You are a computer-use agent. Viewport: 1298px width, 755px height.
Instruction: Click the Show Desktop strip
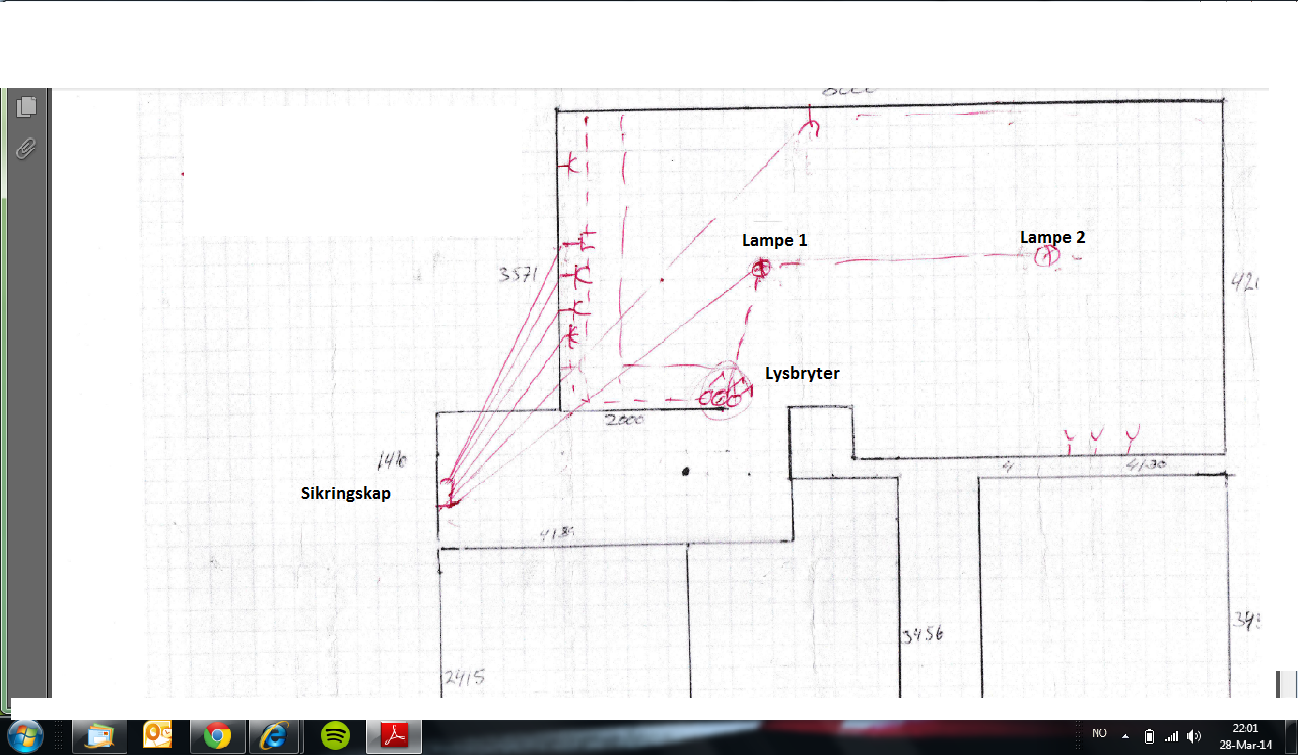(x=1291, y=737)
